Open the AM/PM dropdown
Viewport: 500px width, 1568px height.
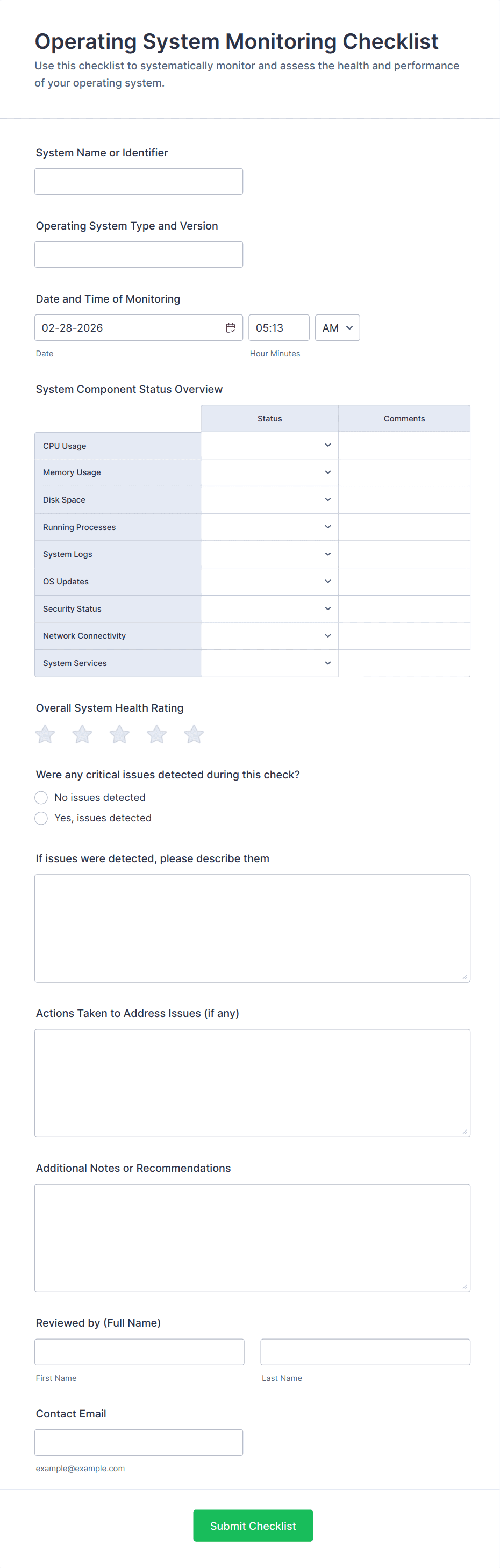coord(338,327)
